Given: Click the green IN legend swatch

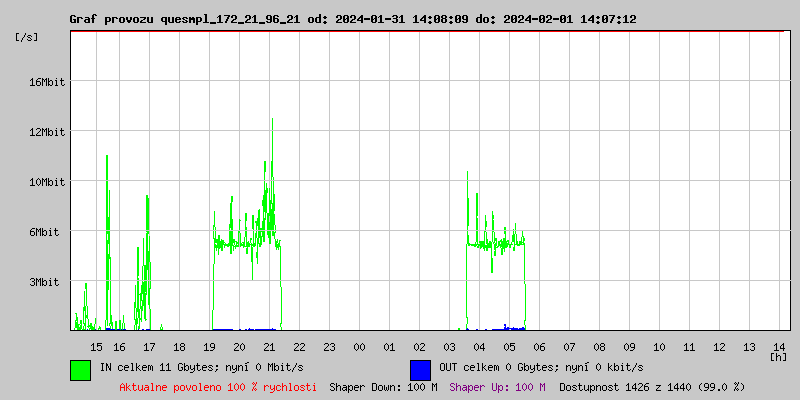Looking at the screenshot, I should point(80,369).
